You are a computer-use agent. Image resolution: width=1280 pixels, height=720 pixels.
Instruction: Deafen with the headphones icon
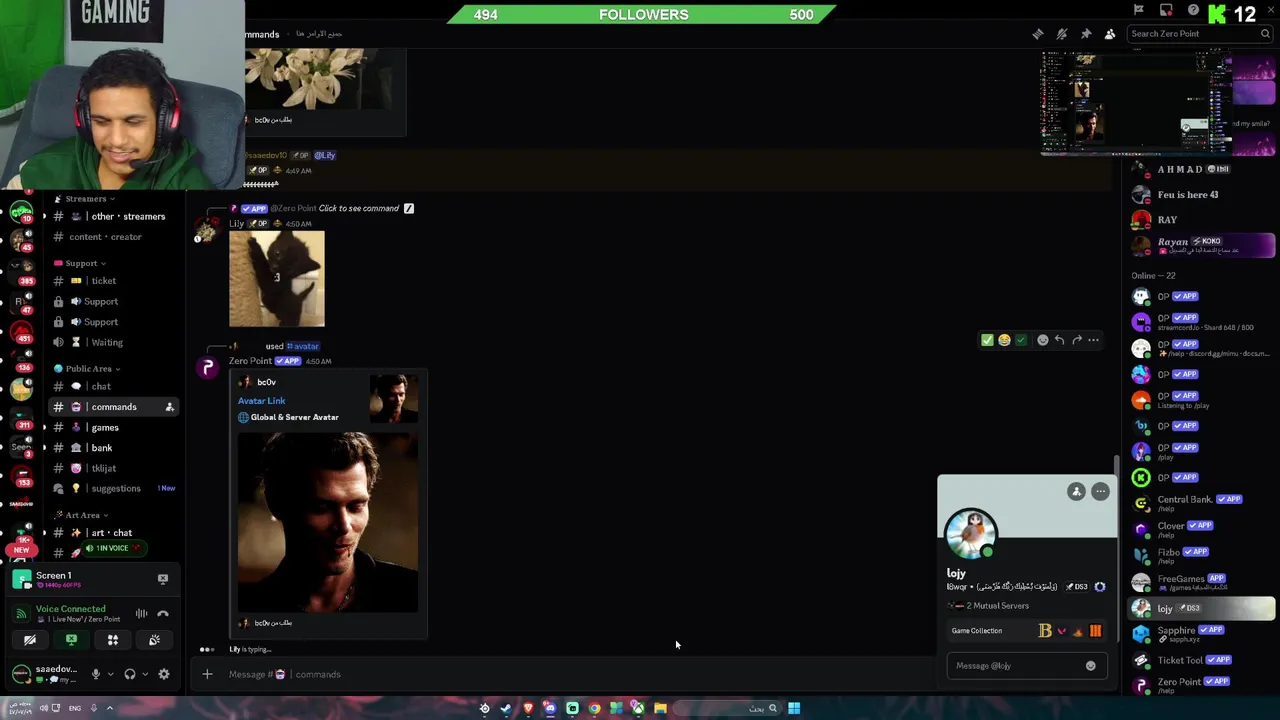click(x=129, y=674)
